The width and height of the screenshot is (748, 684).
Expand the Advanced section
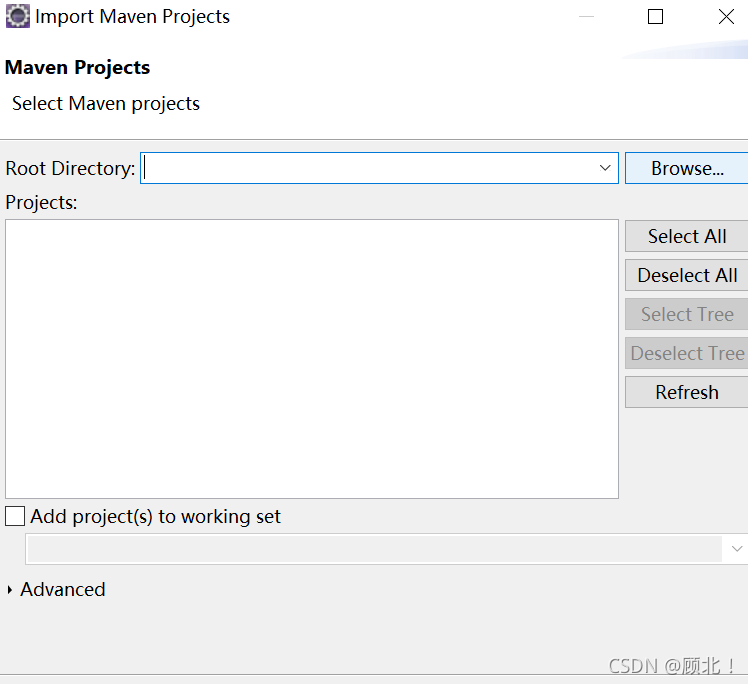point(10,590)
